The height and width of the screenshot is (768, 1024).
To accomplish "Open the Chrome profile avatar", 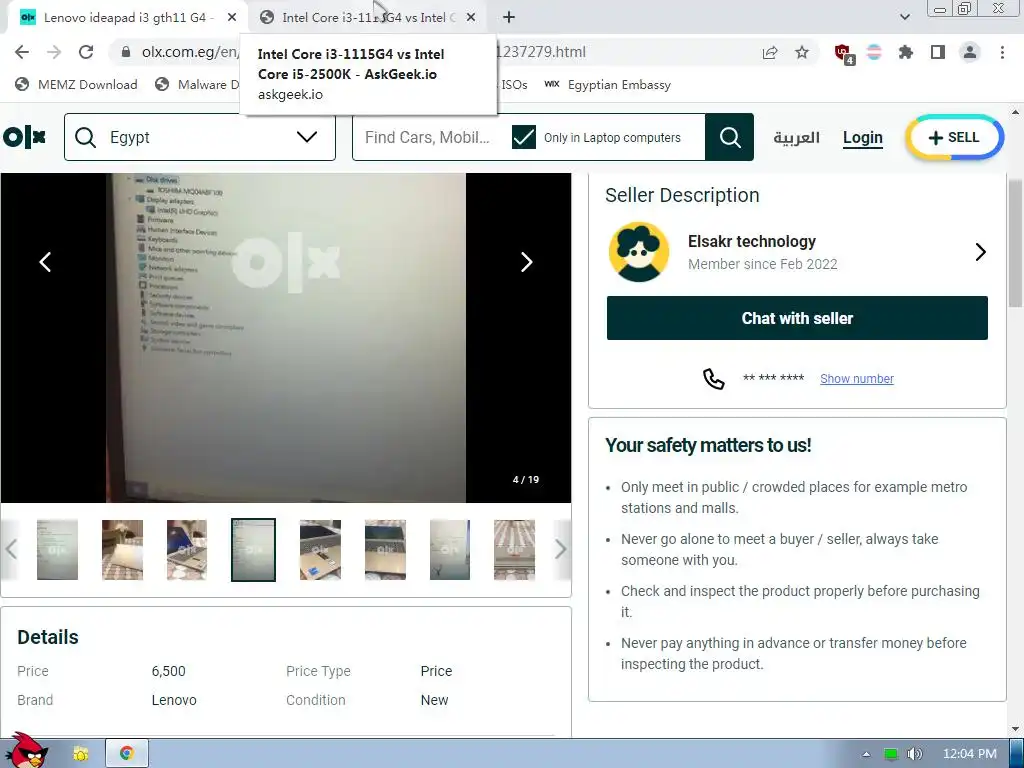I will click(970, 52).
